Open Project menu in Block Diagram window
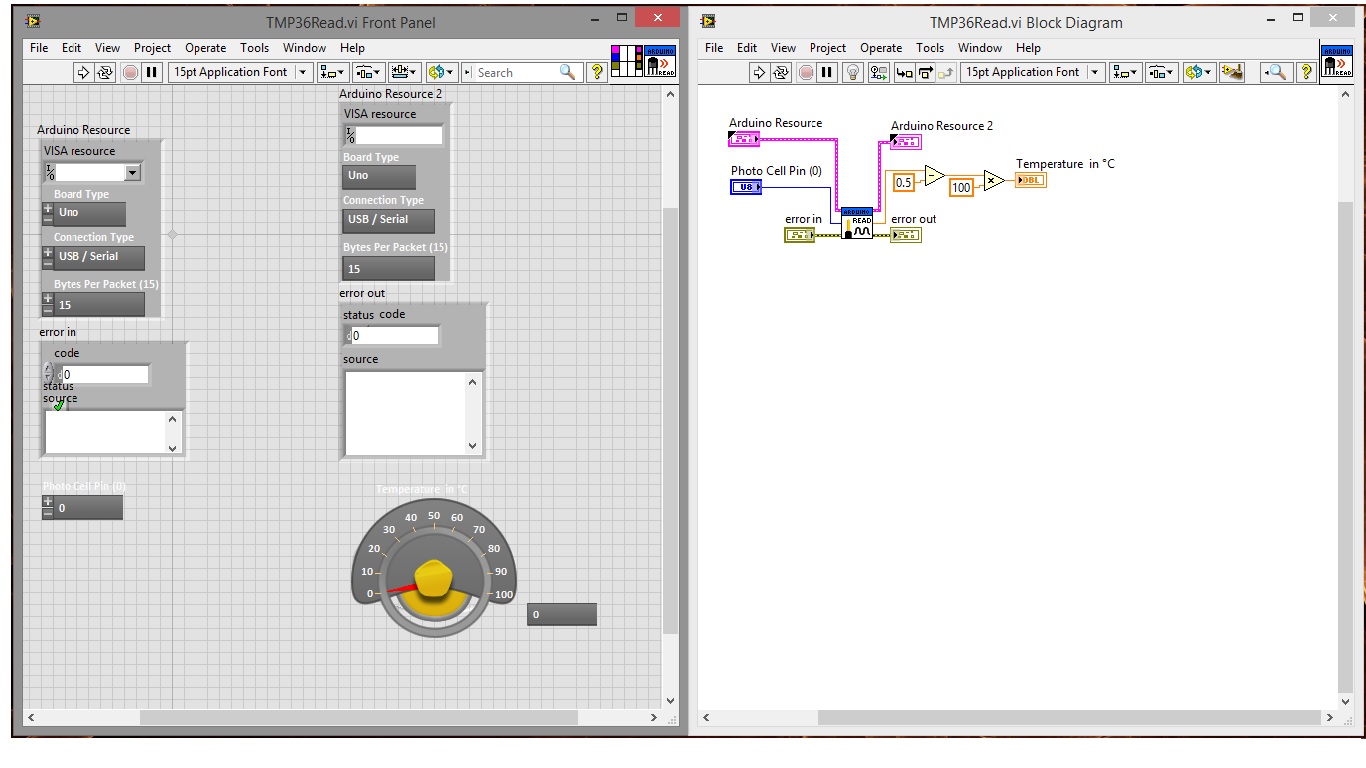Screen dimensions: 1366x768 (828, 48)
